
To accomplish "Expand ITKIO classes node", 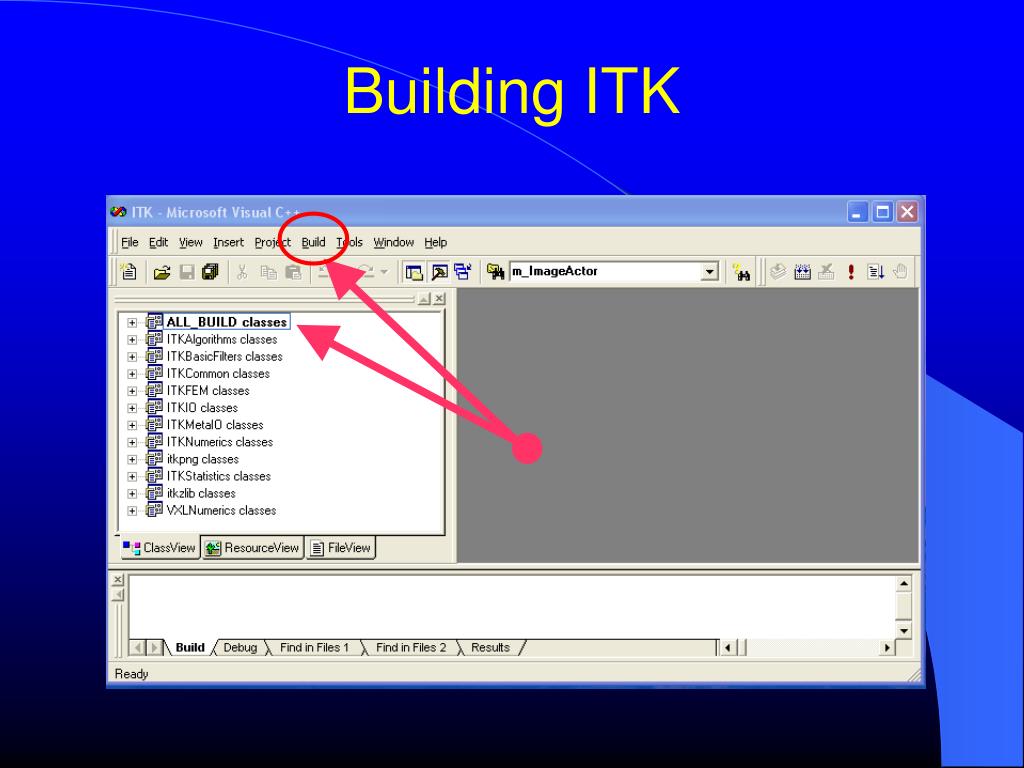I will pyautogui.click(x=132, y=408).
